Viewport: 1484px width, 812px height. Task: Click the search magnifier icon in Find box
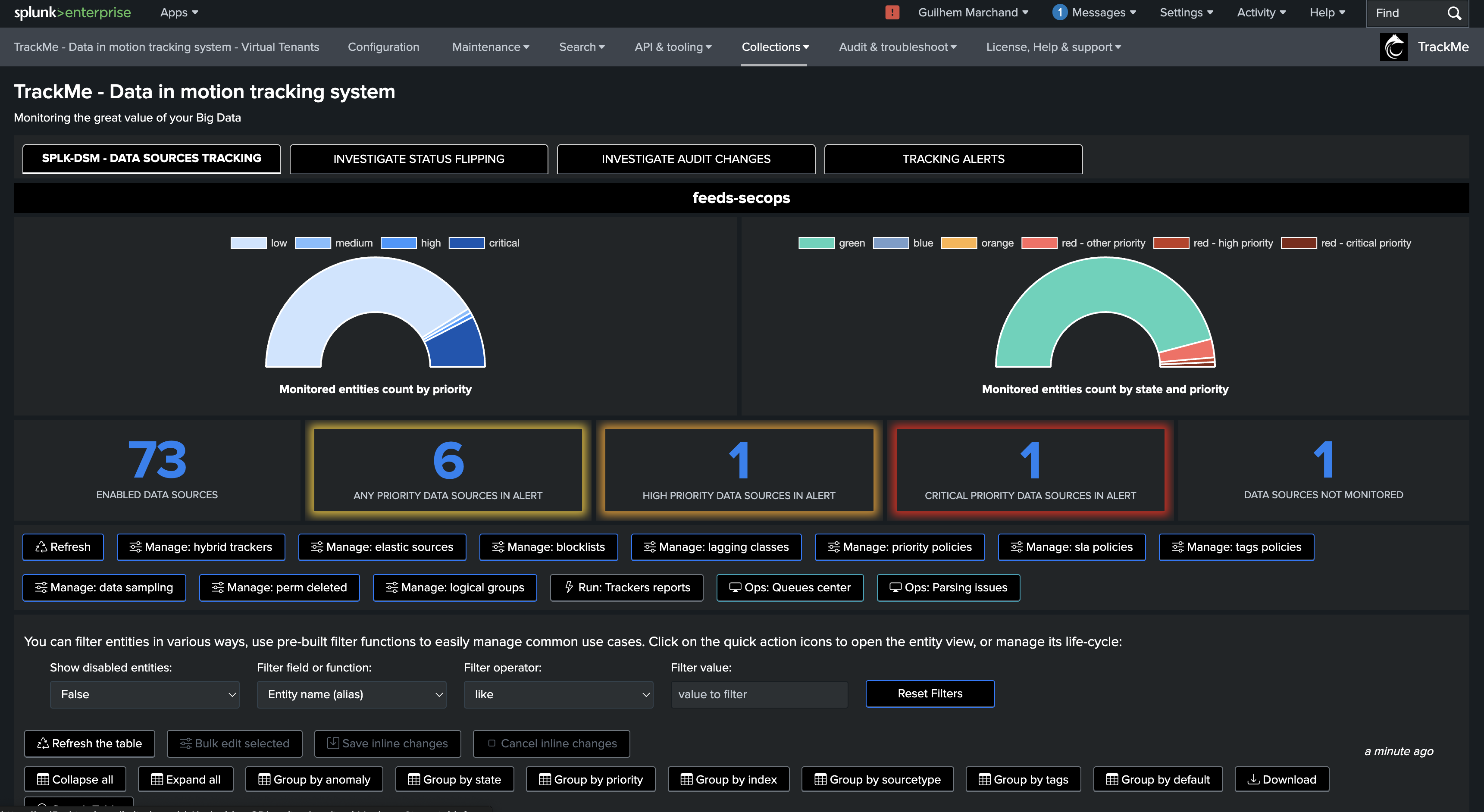coord(1454,12)
